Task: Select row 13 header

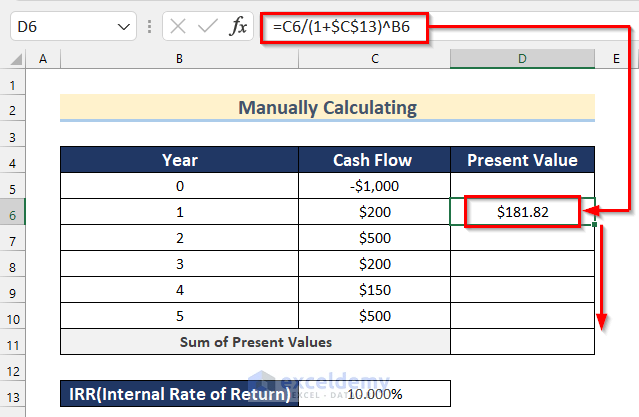Action: click(12, 393)
